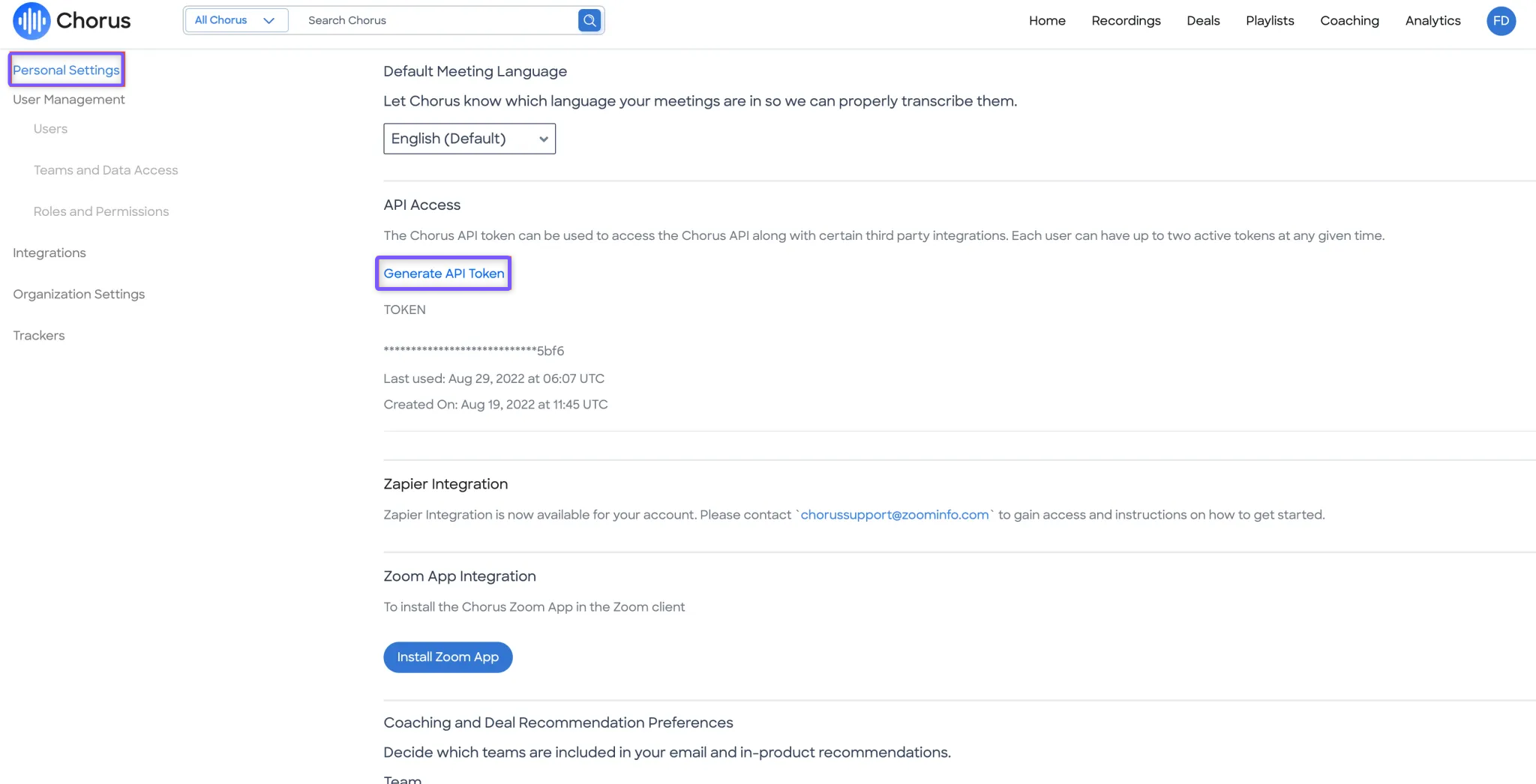The height and width of the screenshot is (784, 1536).
Task: Click the blue search magnifier button
Action: pos(589,20)
